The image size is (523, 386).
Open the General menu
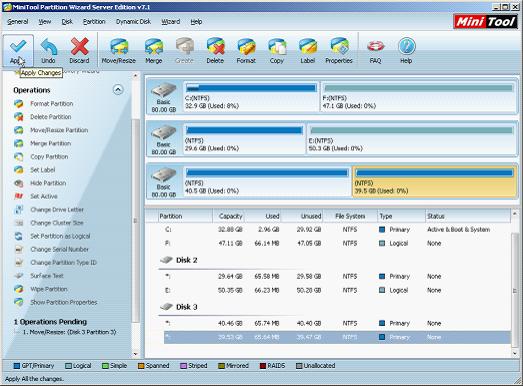pos(17,22)
